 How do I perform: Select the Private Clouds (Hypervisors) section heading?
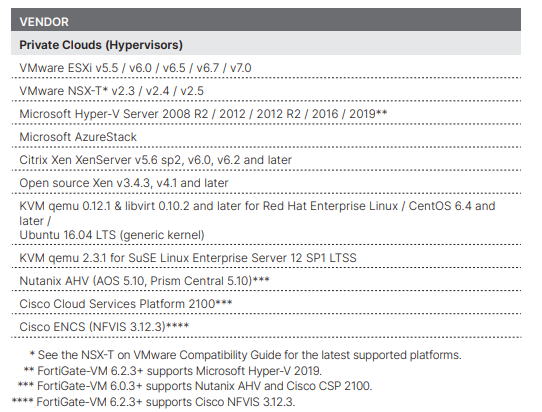click(x=101, y=45)
